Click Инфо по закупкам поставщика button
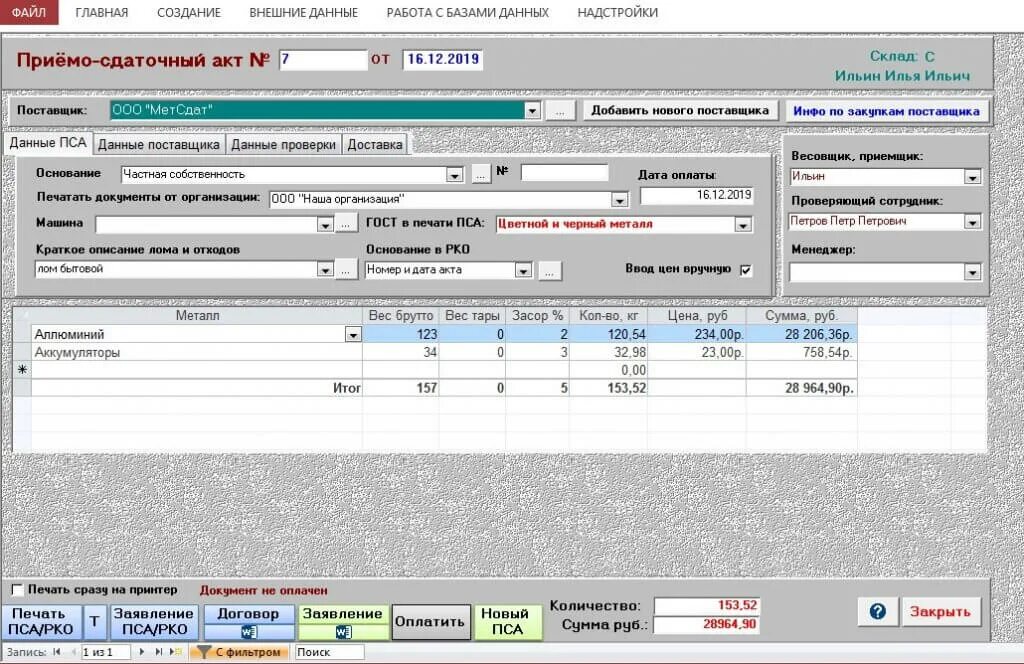 click(886, 111)
